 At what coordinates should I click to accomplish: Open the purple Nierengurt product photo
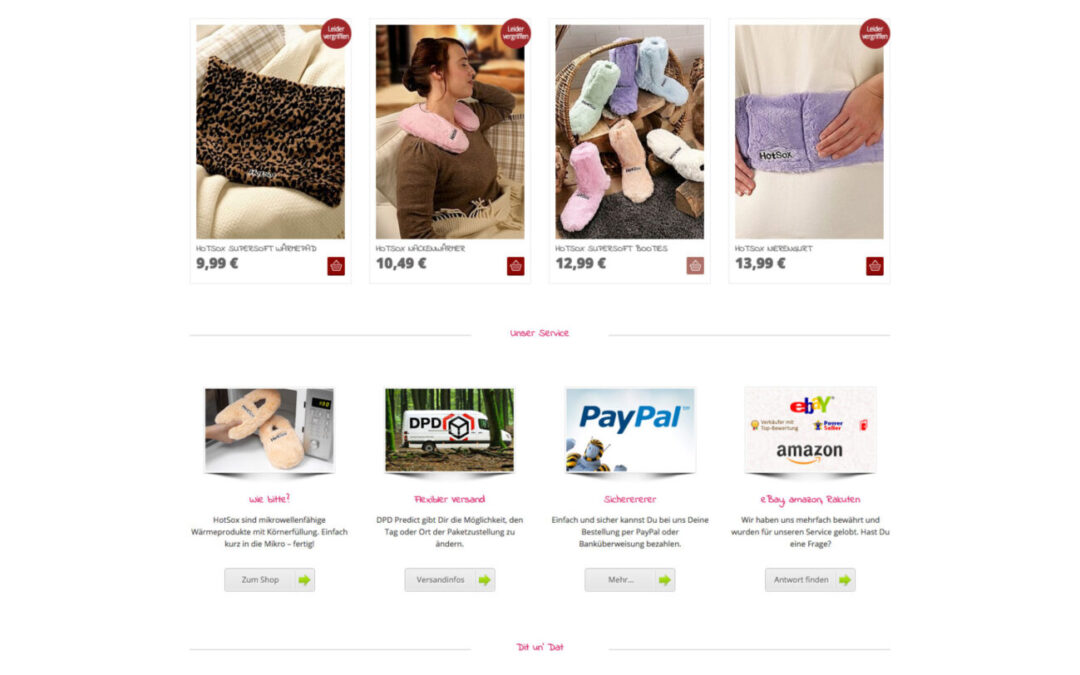tap(809, 132)
